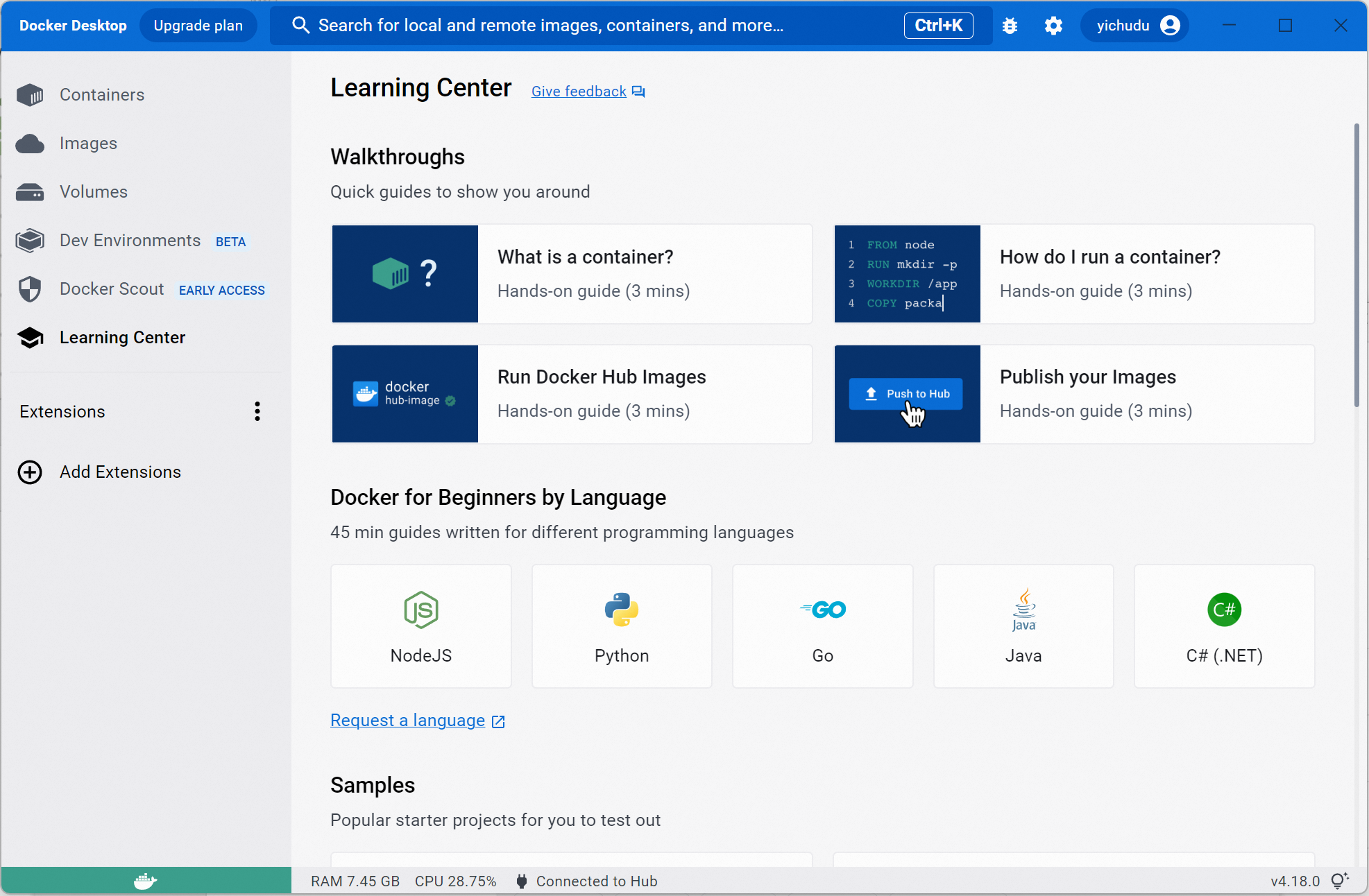This screenshot has width=1369, height=896.
Task: Click the Extensions section header
Action: (x=62, y=412)
